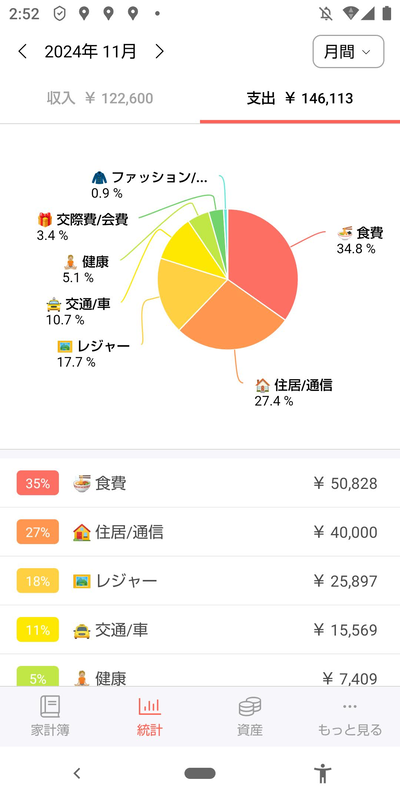Open the 資産 coins icon
400x800 pixels.
(x=249, y=707)
